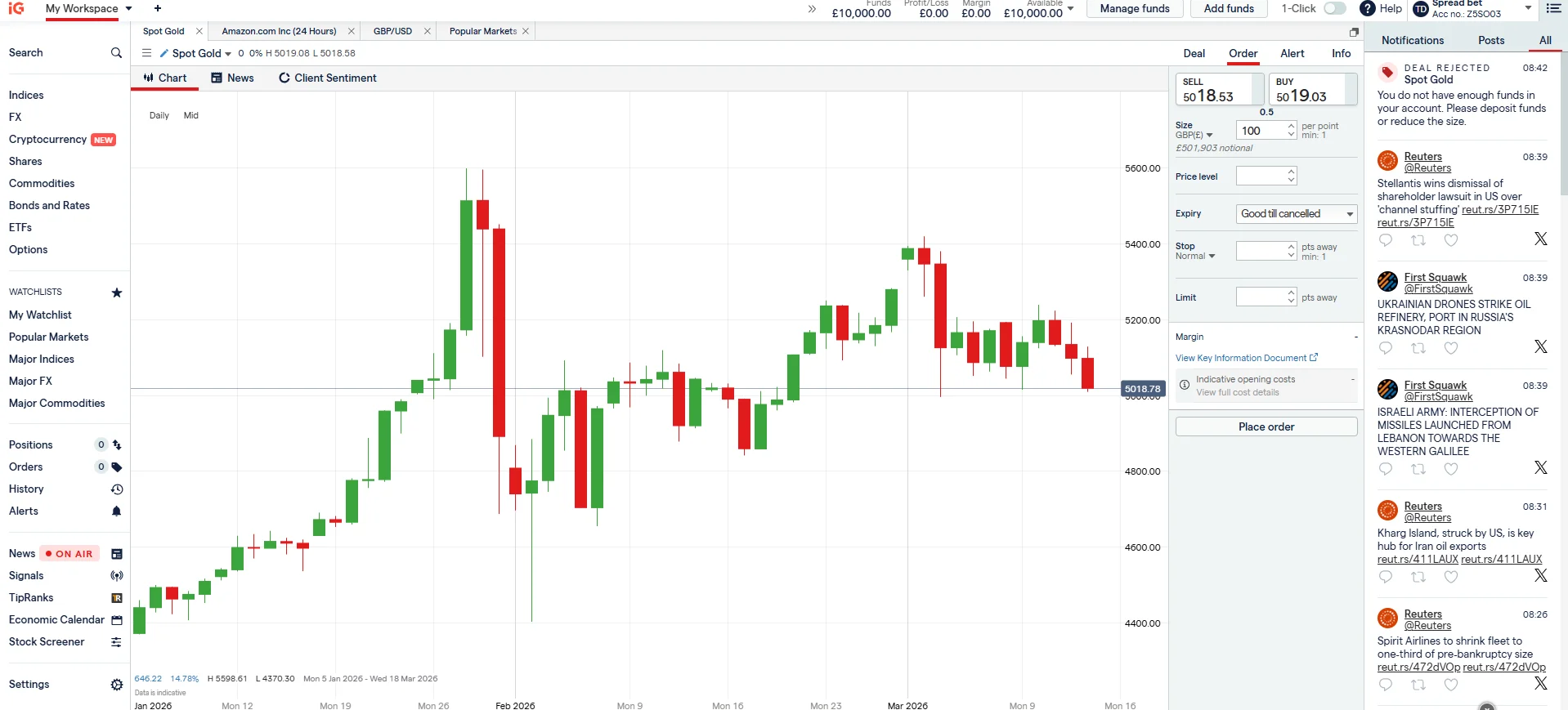The image size is (1568, 710).
Task: Retweet the Ukrainian drones First Squawk post
Action: point(1418,348)
